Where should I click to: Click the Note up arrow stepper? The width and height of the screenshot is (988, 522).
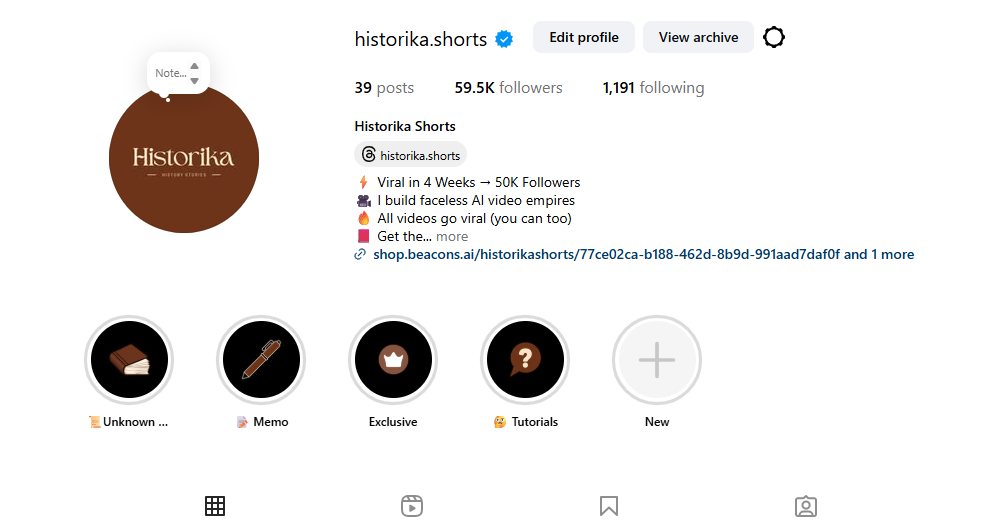click(x=195, y=66)
